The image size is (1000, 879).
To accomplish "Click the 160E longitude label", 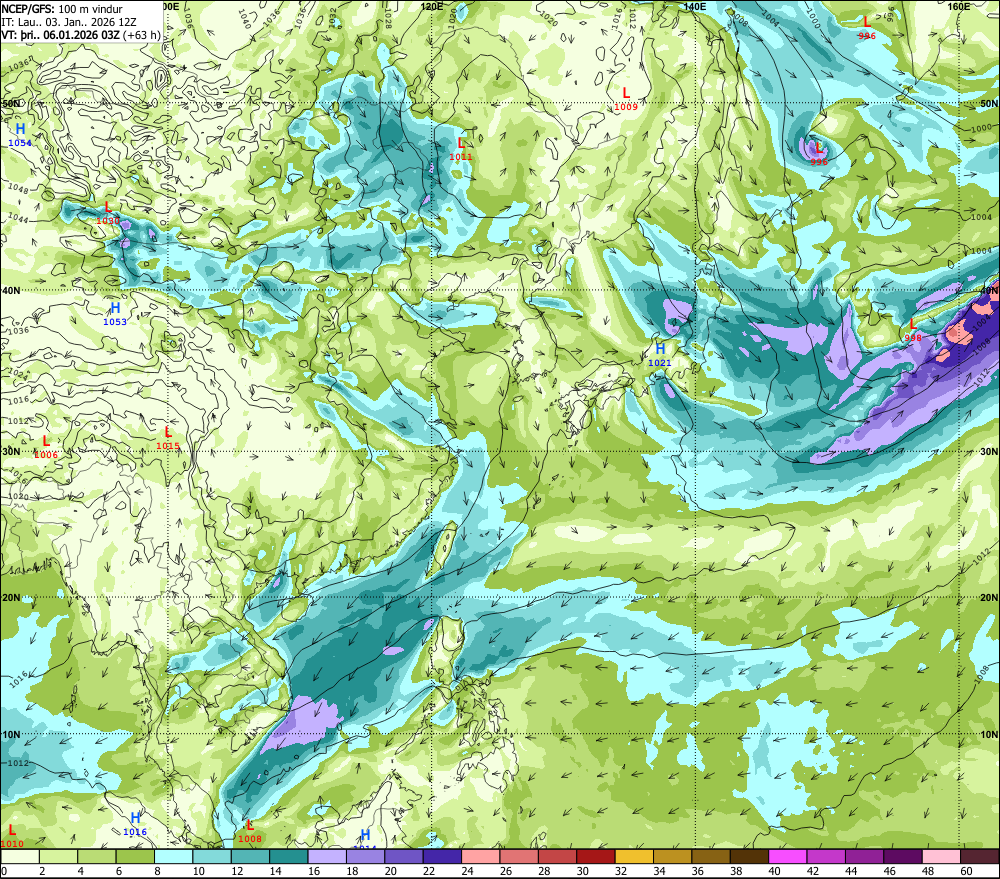I will pos(959,6).
